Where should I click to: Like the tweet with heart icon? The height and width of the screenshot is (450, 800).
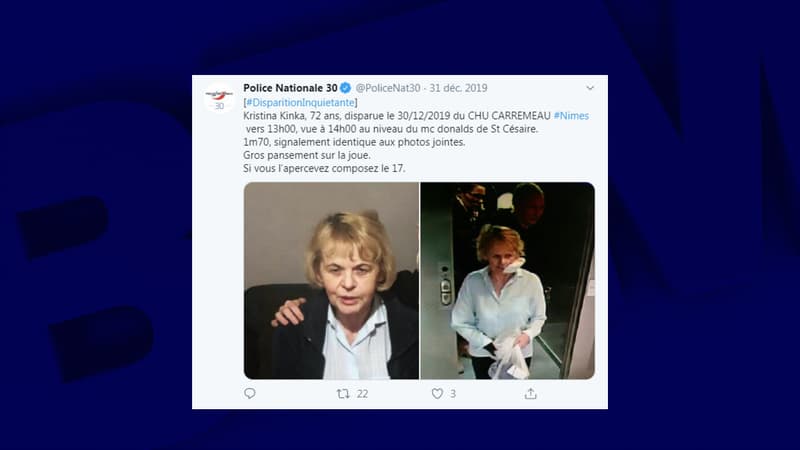coord(437,393)
